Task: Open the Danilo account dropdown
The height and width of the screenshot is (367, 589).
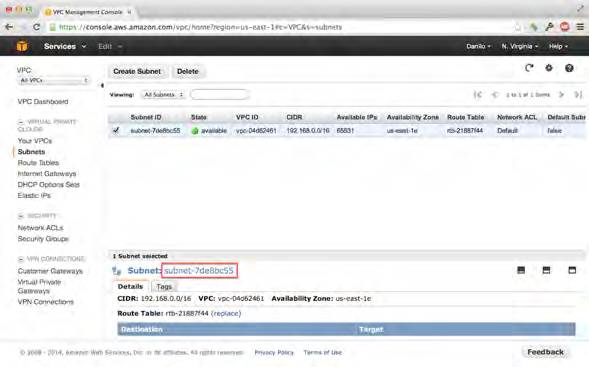Action: [x=478, y=46]
